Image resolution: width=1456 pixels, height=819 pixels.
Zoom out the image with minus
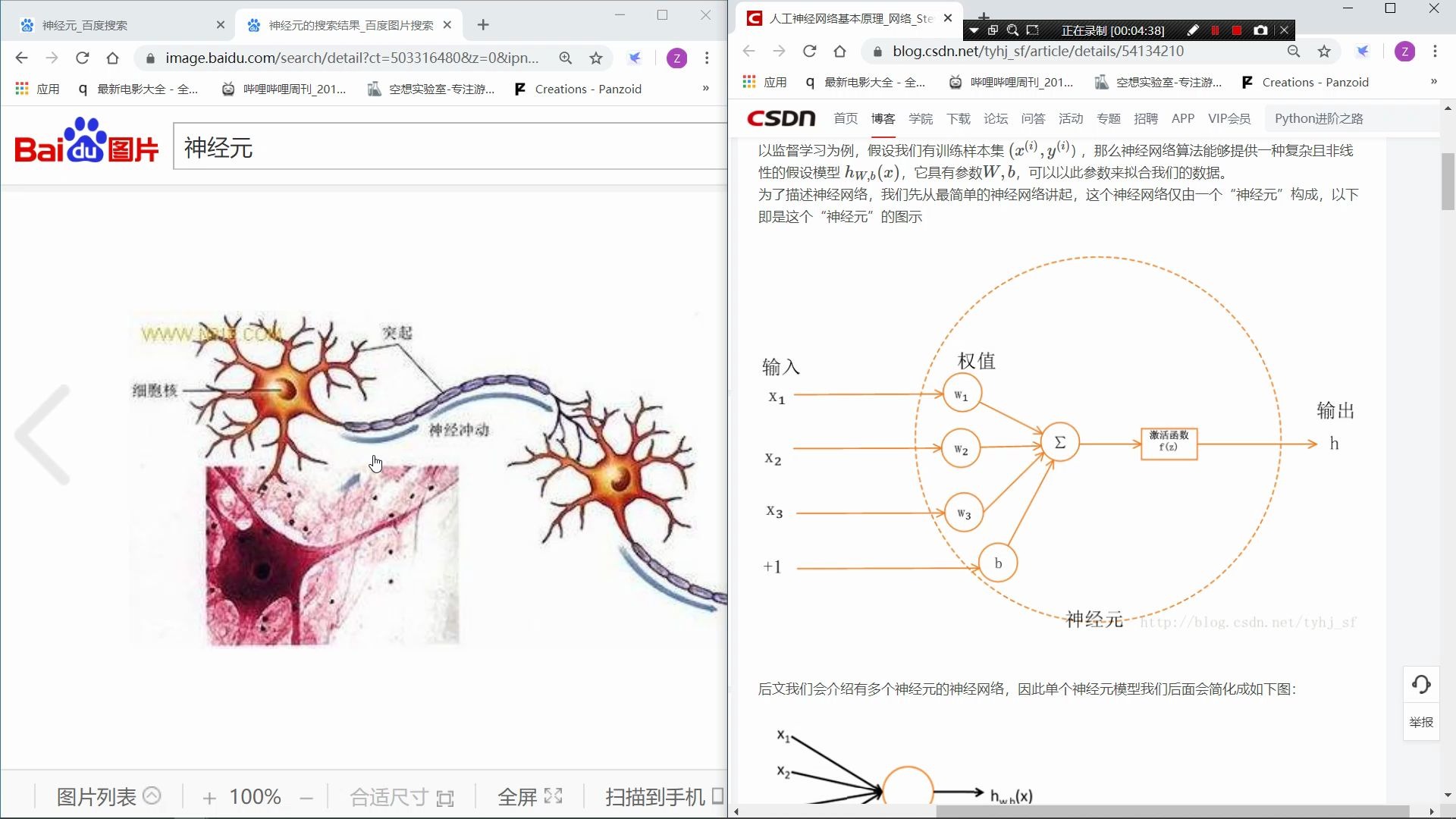coord(306,798)
